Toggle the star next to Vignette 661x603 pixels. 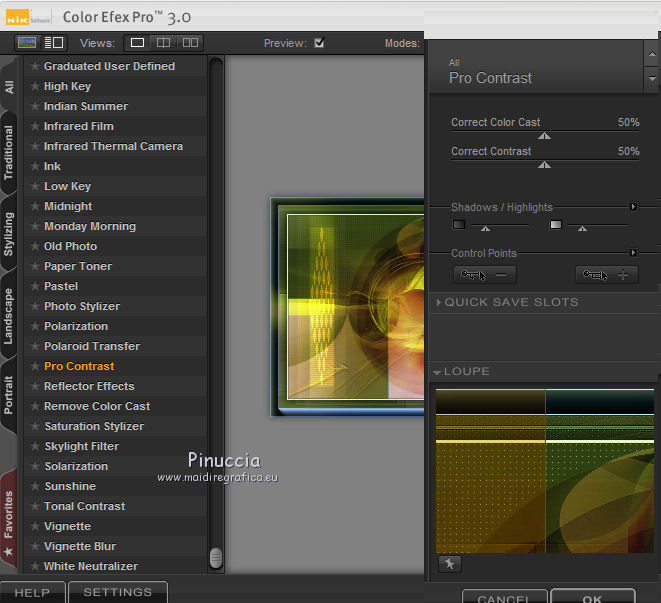pos(35,526)
